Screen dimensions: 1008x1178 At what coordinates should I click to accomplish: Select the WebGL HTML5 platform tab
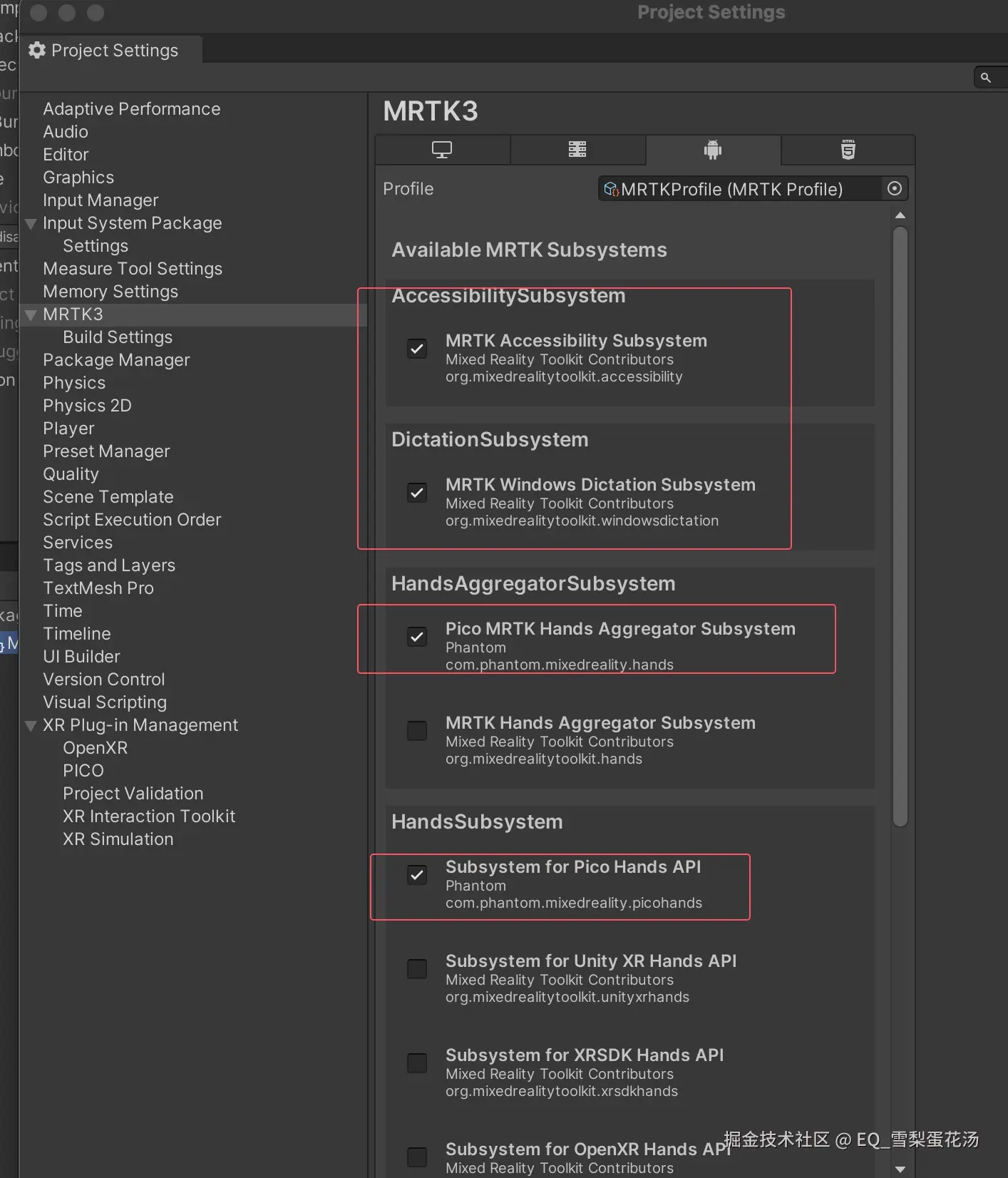coord(848,150)
